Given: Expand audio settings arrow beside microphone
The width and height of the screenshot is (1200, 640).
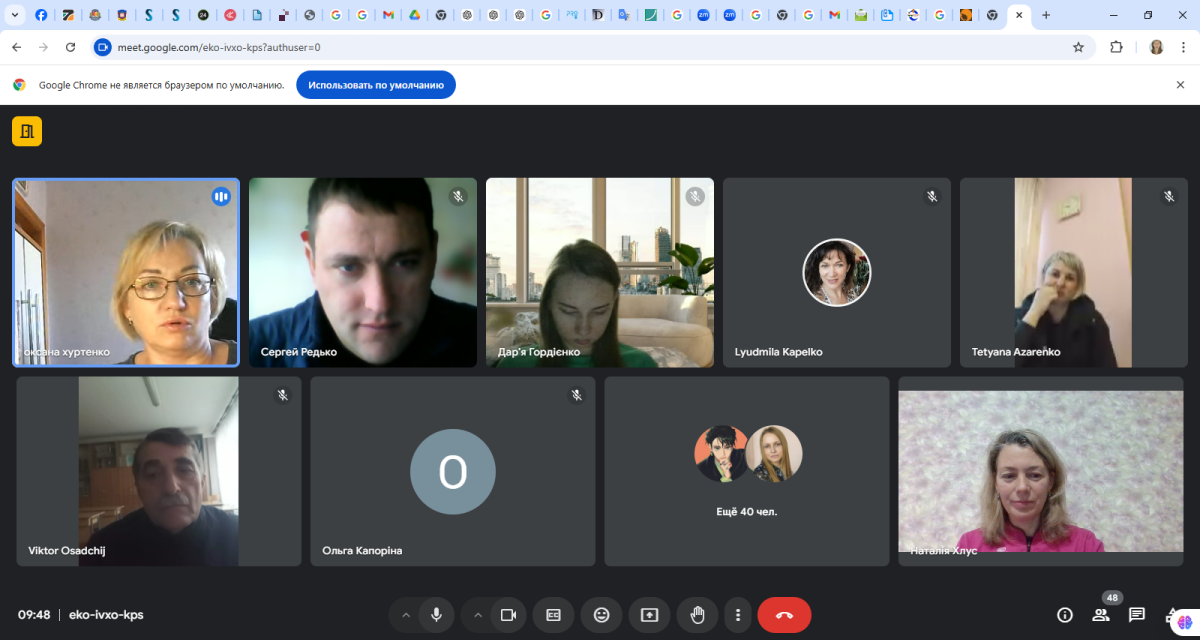Looking at the screenshot, I should (x=405, y=615).
